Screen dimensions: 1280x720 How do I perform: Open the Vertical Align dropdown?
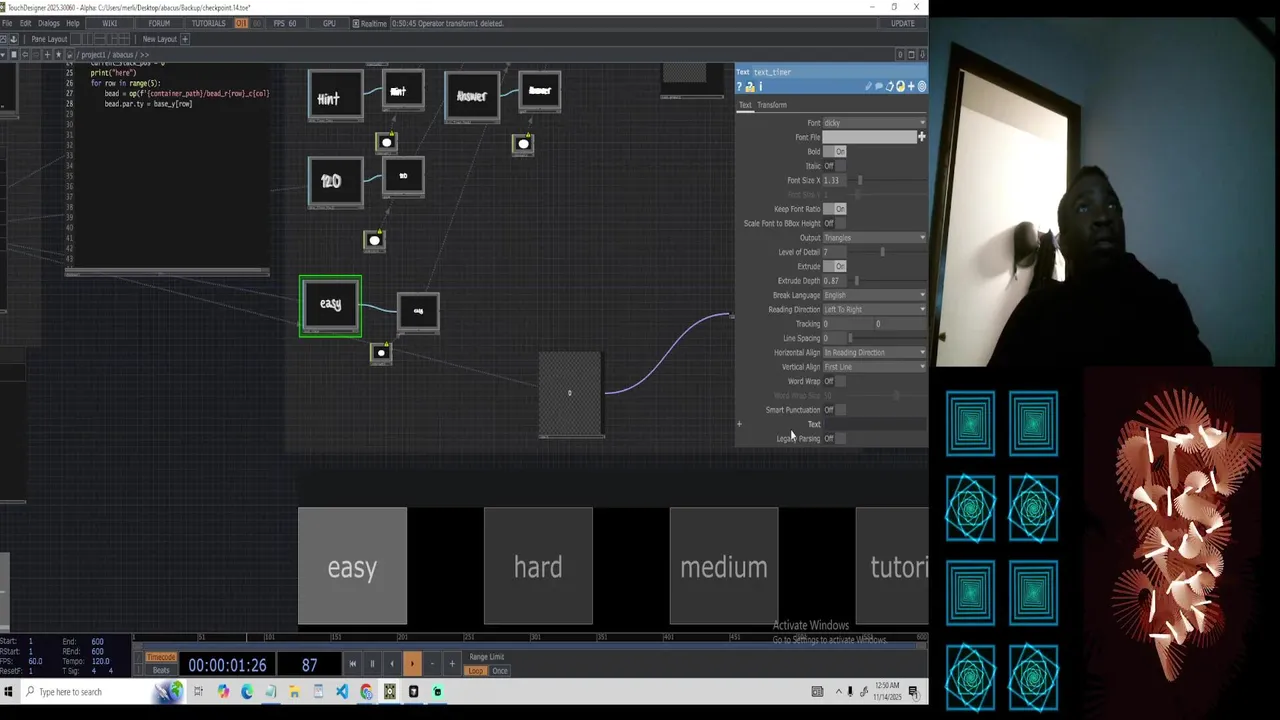click(874, 367)
